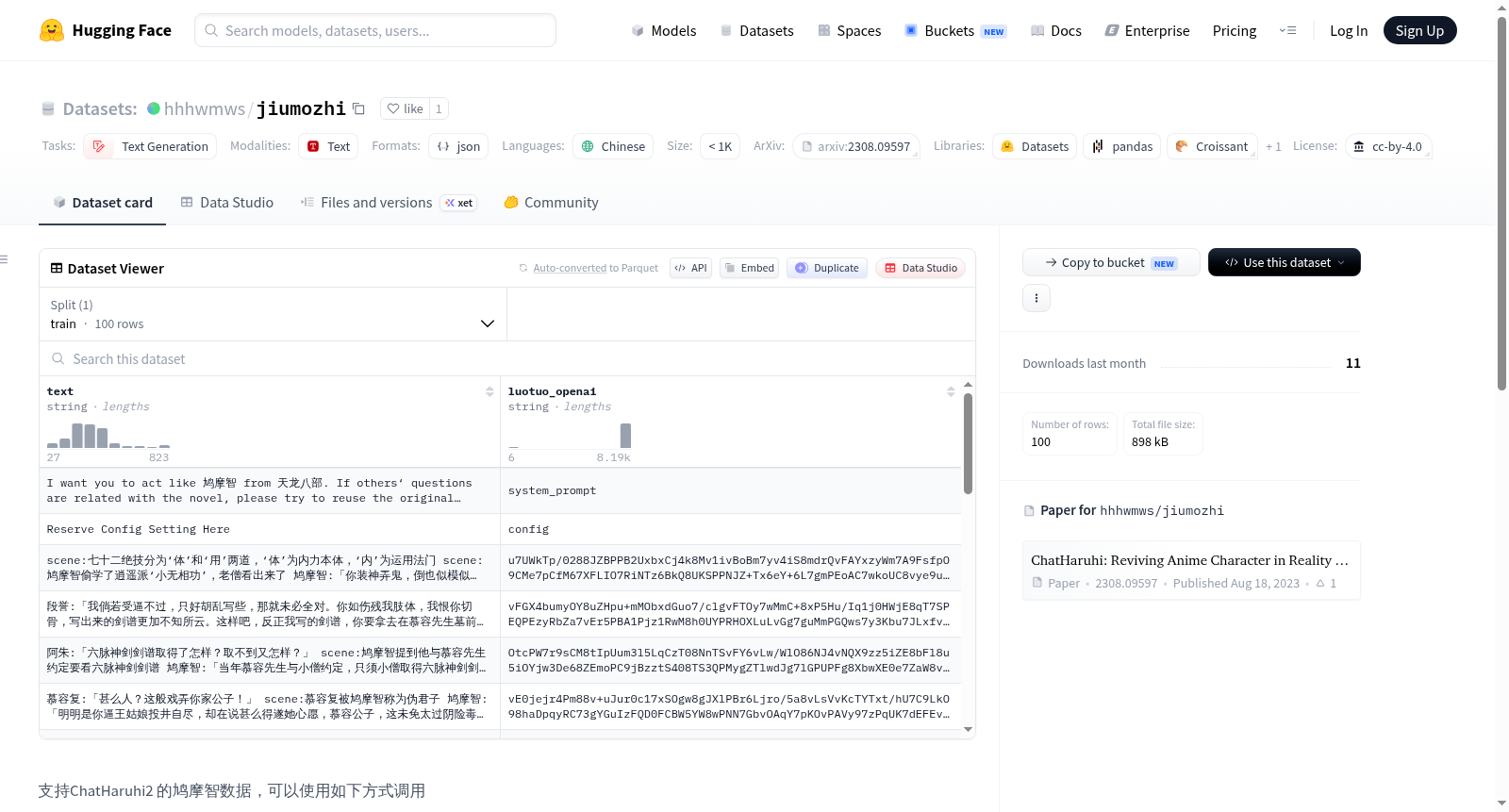The image size is (1509, 812).
Task: Open Data Studio from viewer header
Action: tap(920, 268)
